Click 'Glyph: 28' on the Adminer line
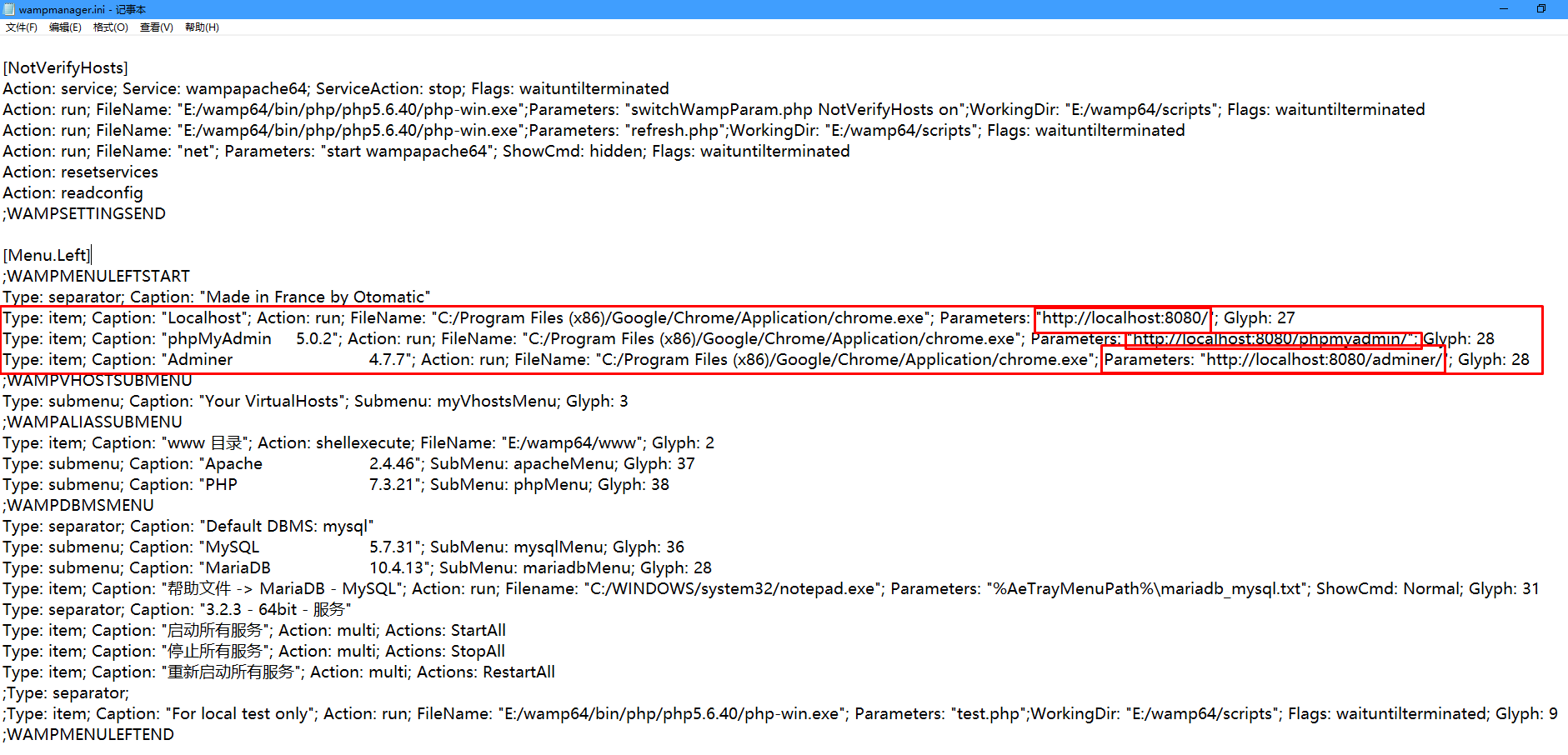The height and width of the screenshot is (755, 1568). tap(1494, 360)
